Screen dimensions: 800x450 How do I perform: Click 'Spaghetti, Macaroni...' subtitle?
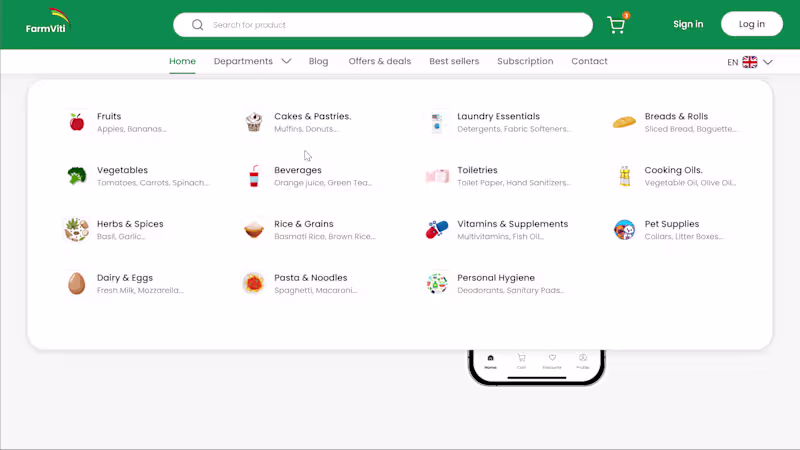[x=315, y=290]
